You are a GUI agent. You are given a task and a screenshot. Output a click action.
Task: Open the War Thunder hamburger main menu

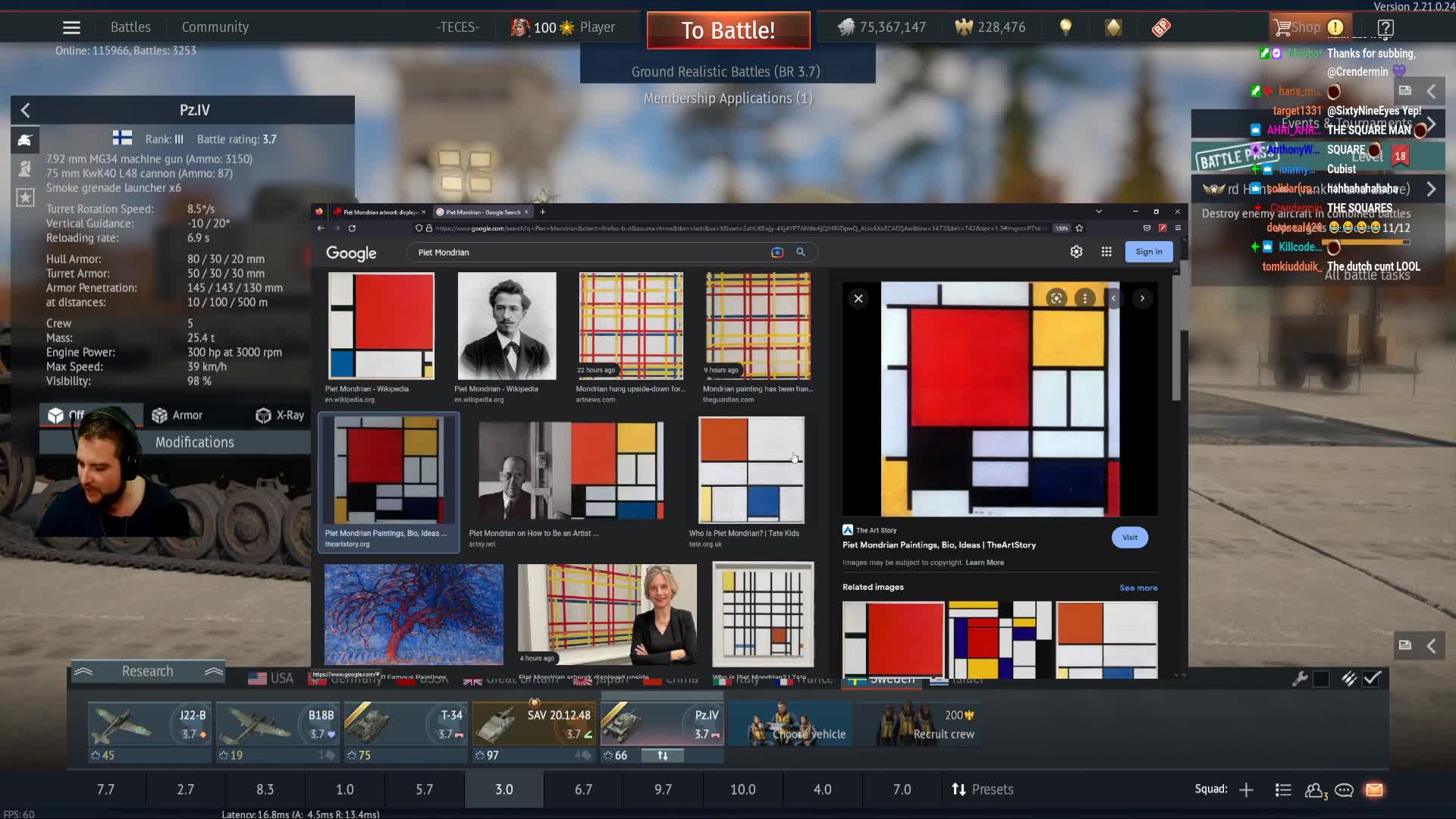pos(71,27)
